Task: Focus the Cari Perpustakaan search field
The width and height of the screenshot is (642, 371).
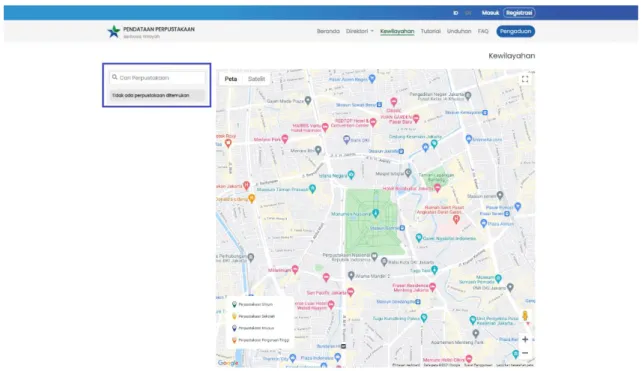Action: coord(157,77)
